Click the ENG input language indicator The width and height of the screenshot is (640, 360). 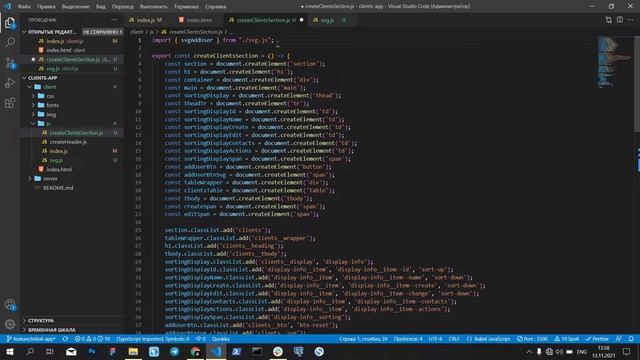click(582, 351)
